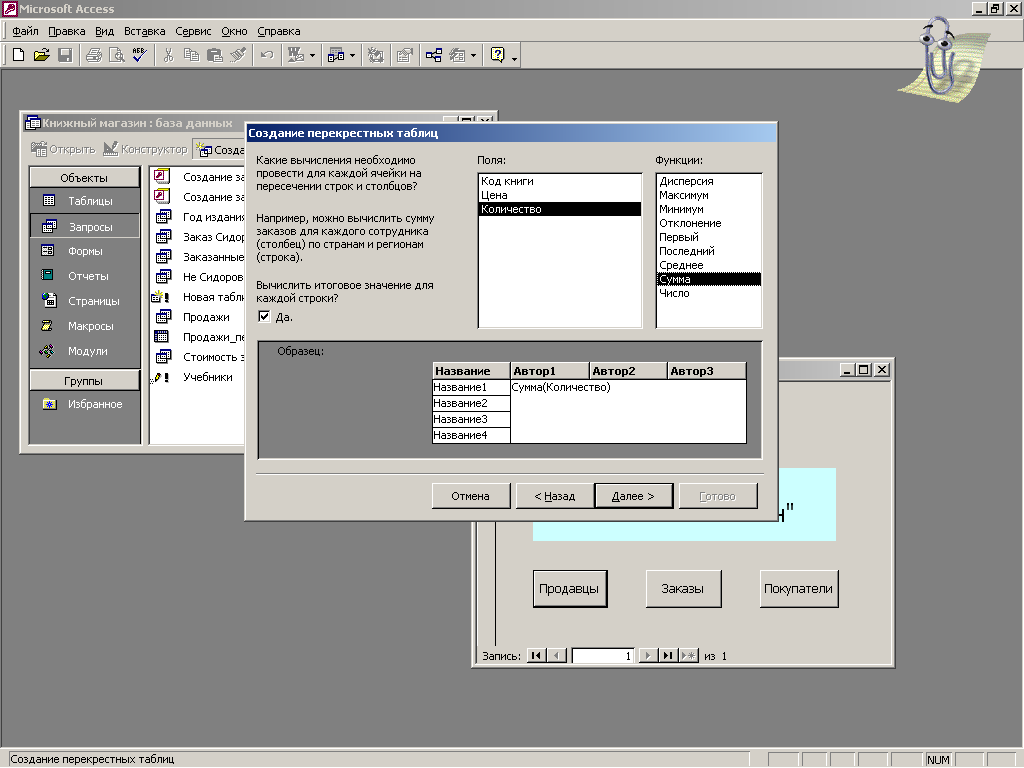Click the Properties toolbar icon
1024x768 pixels.
coord(405,56)
